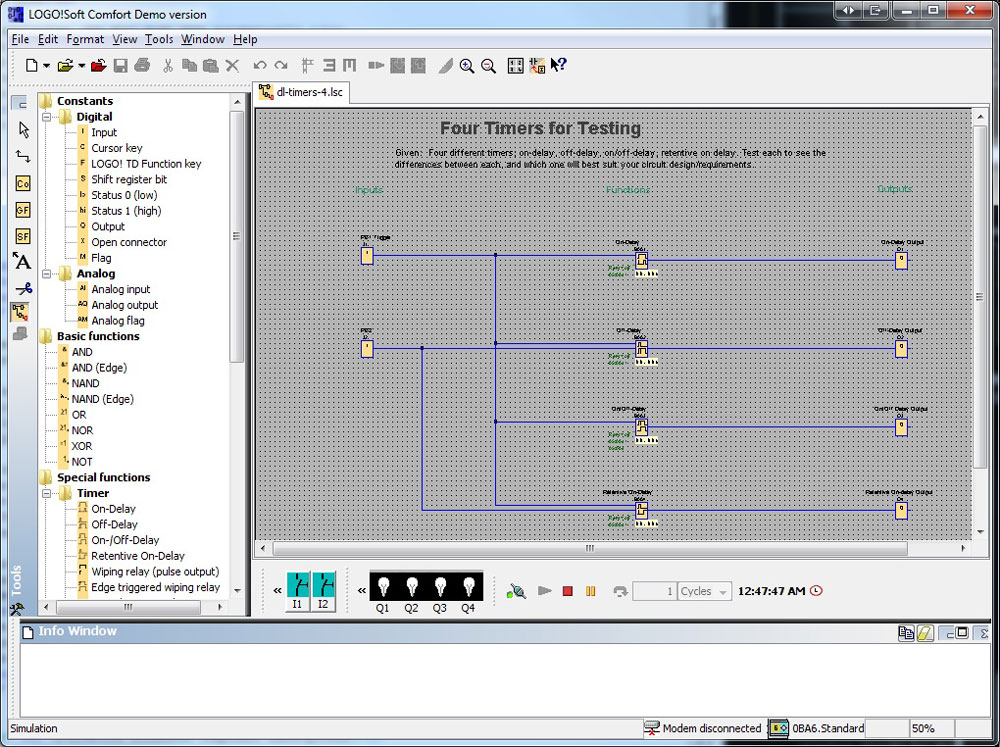Toggle input switch I2
Viewport: 1000px width, 747px height.
tap(323, 586)
